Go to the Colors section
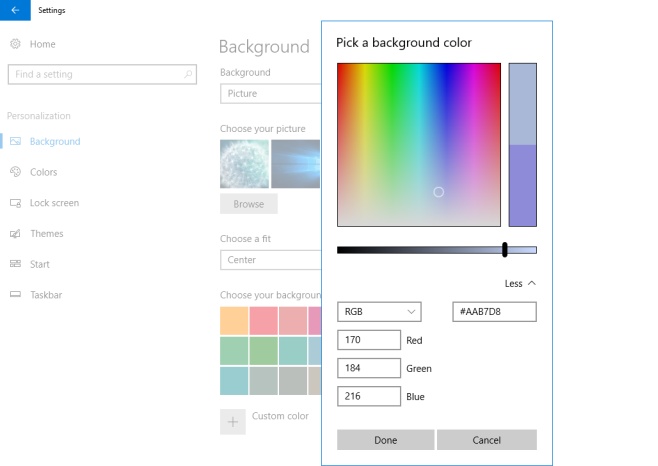Viewport: 658px width, 466px height. pos(44,172)
